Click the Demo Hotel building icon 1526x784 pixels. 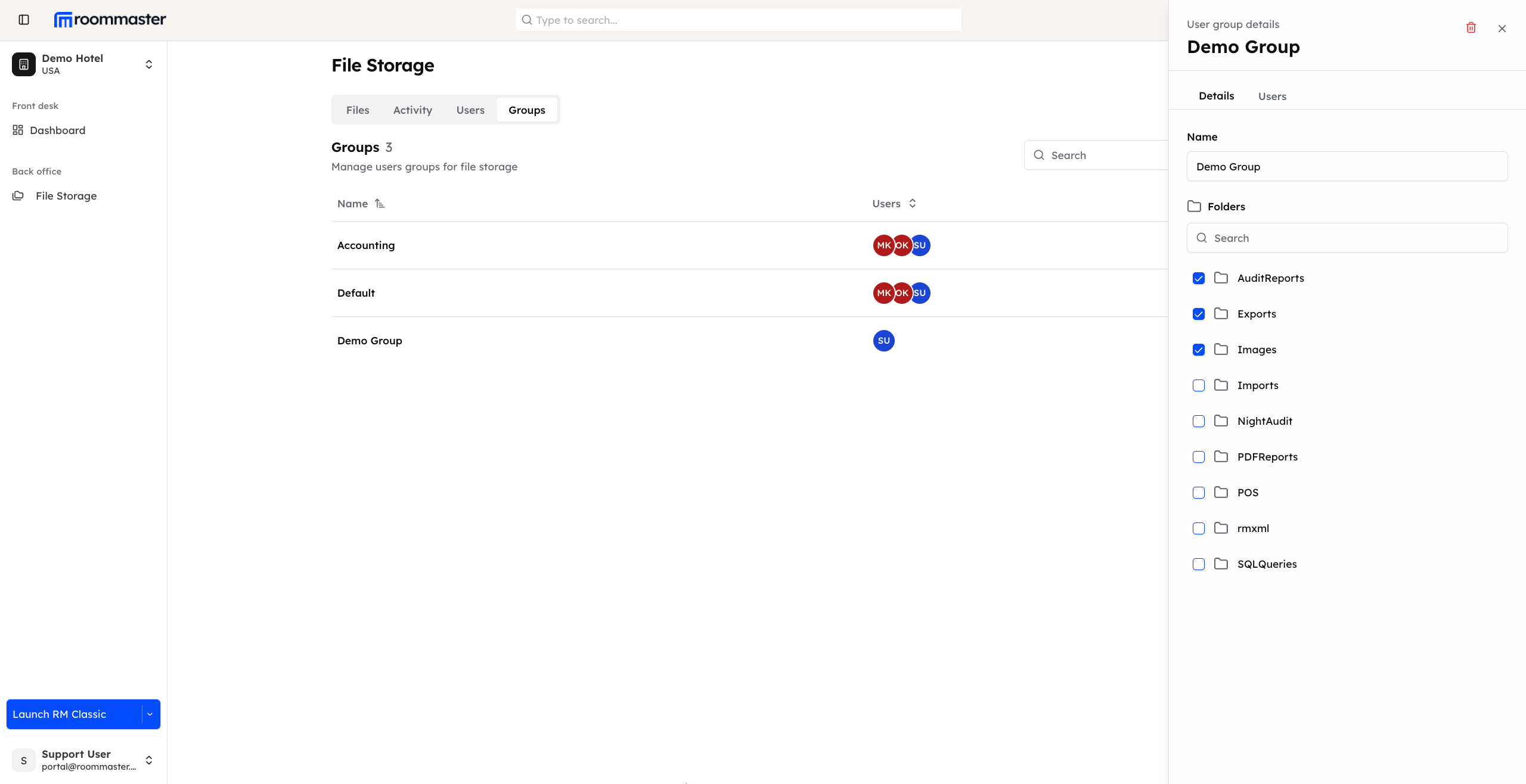[23, 64]
